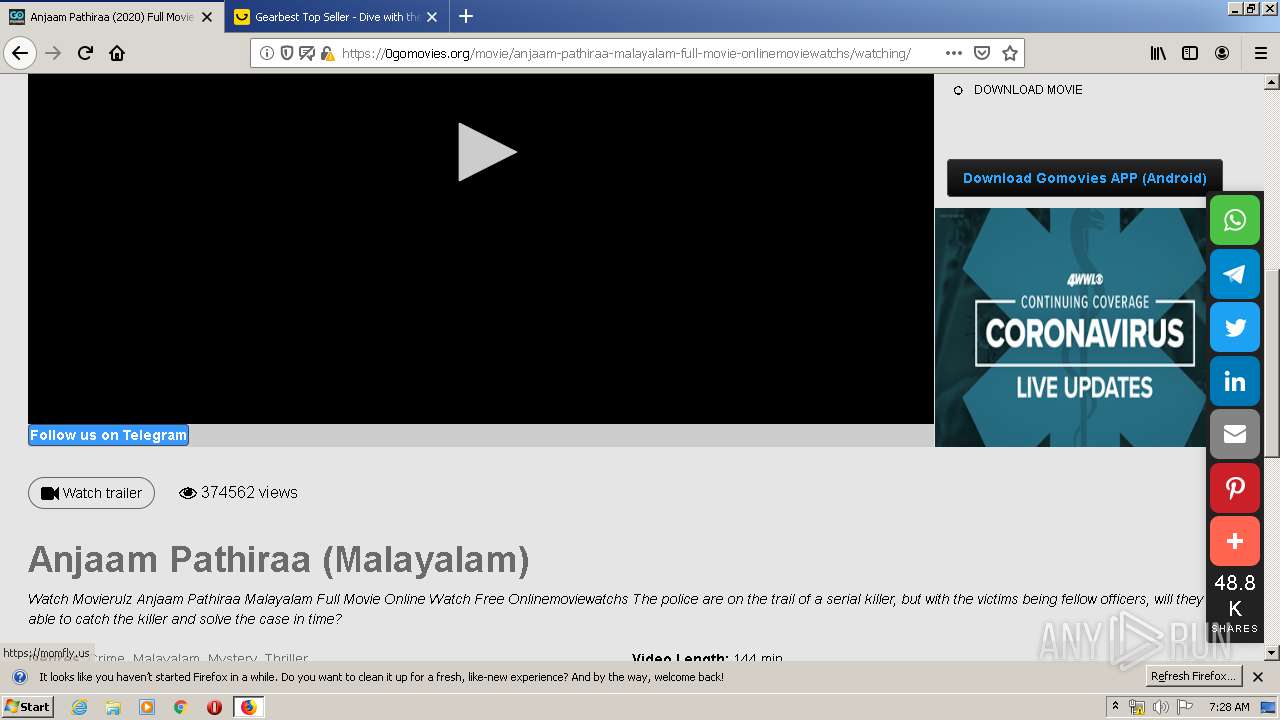This screenshot has height=720, width=1280.
Task: Open tracking protection shield icon
Action: coord(287,53)
